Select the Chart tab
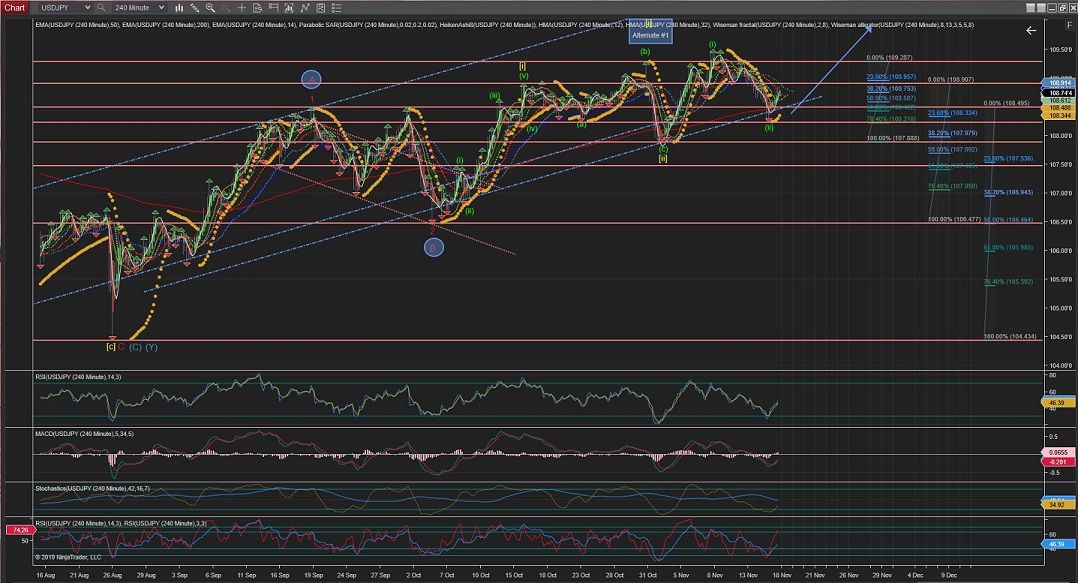The height and width of the screenshot is (583, 1078). 15,7
